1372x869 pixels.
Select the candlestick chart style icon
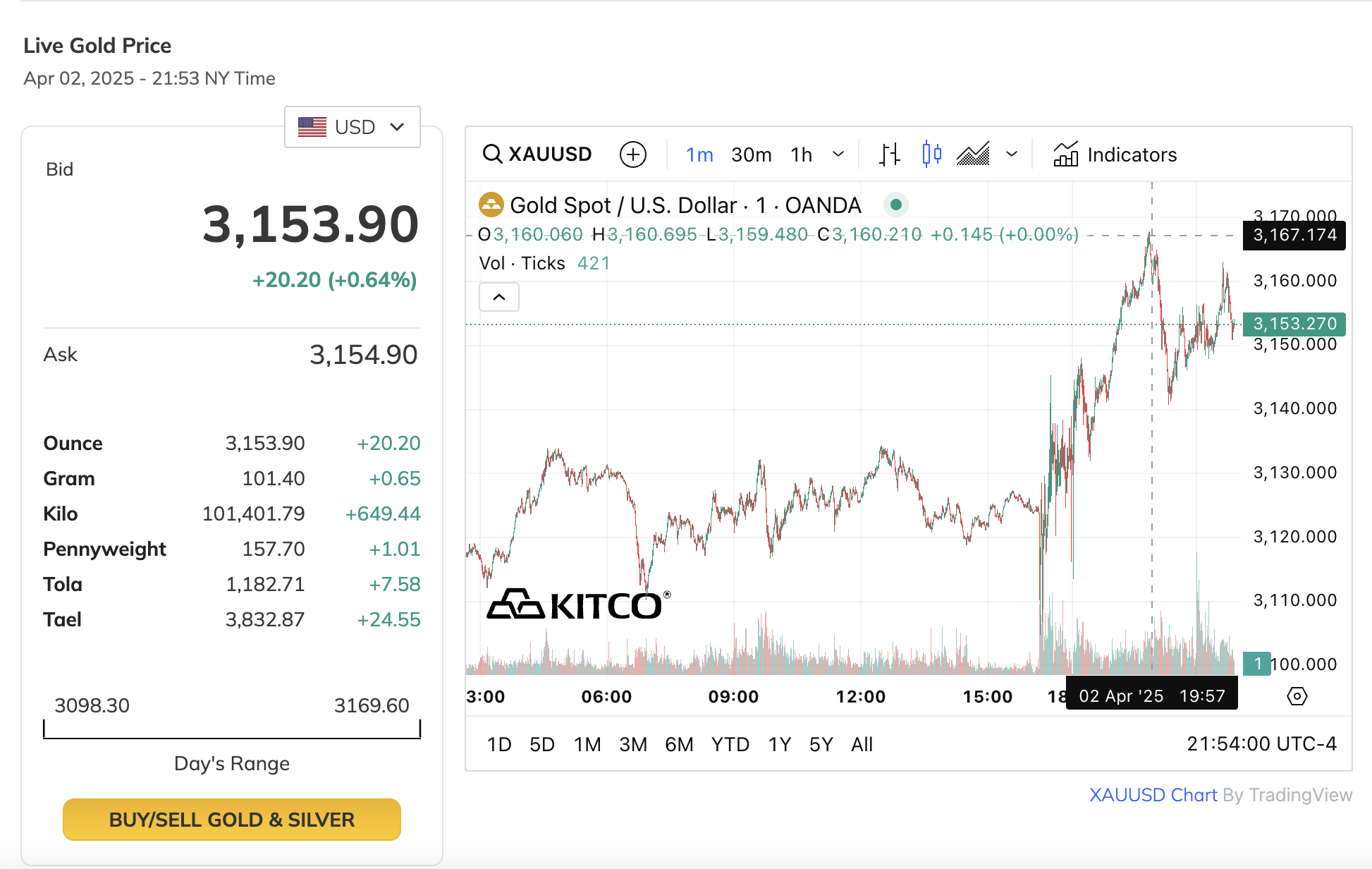click(x=931, y=154)
